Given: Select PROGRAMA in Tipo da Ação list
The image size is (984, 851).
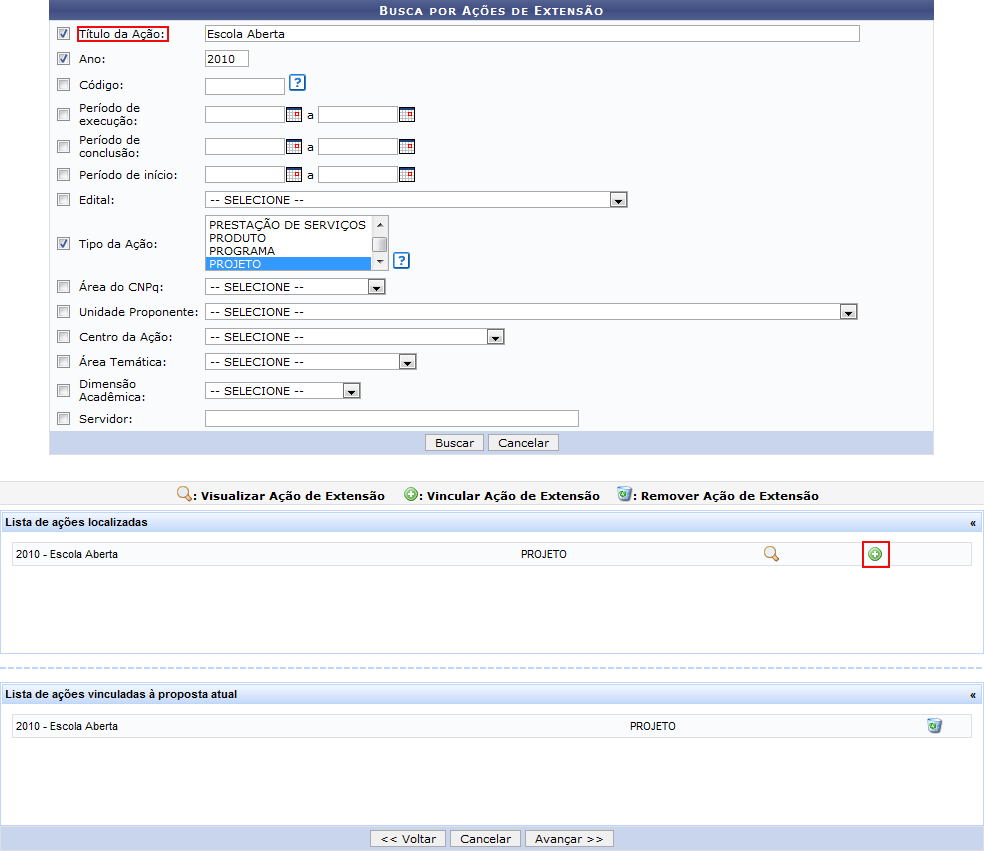Looking at the screenshot, I should coord(242,251).
